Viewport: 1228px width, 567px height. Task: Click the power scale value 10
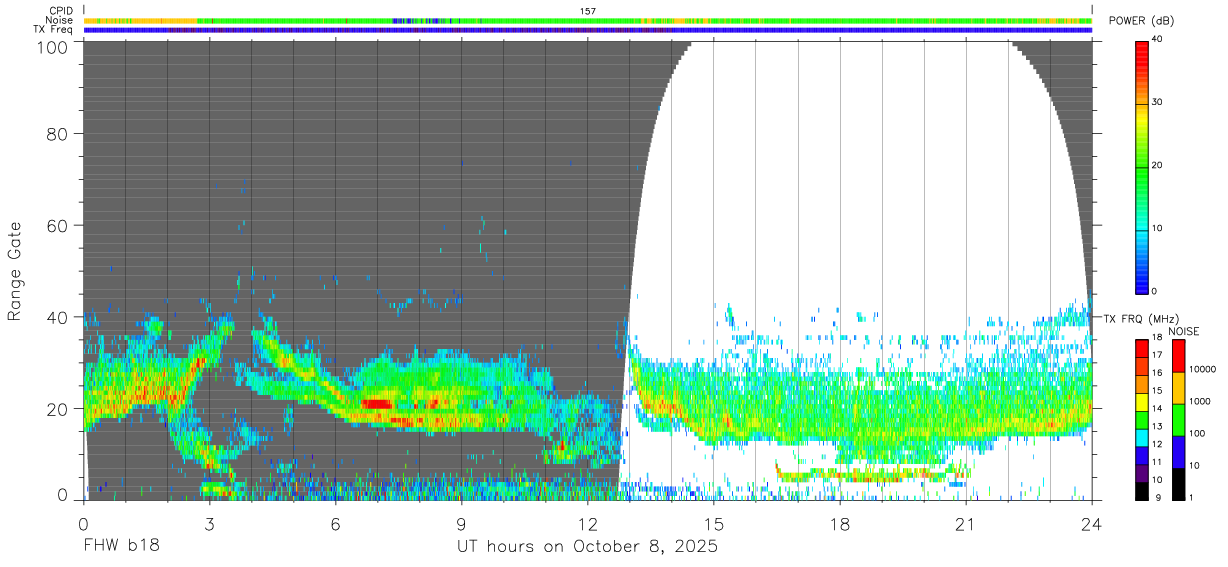tap(1157, 228)
